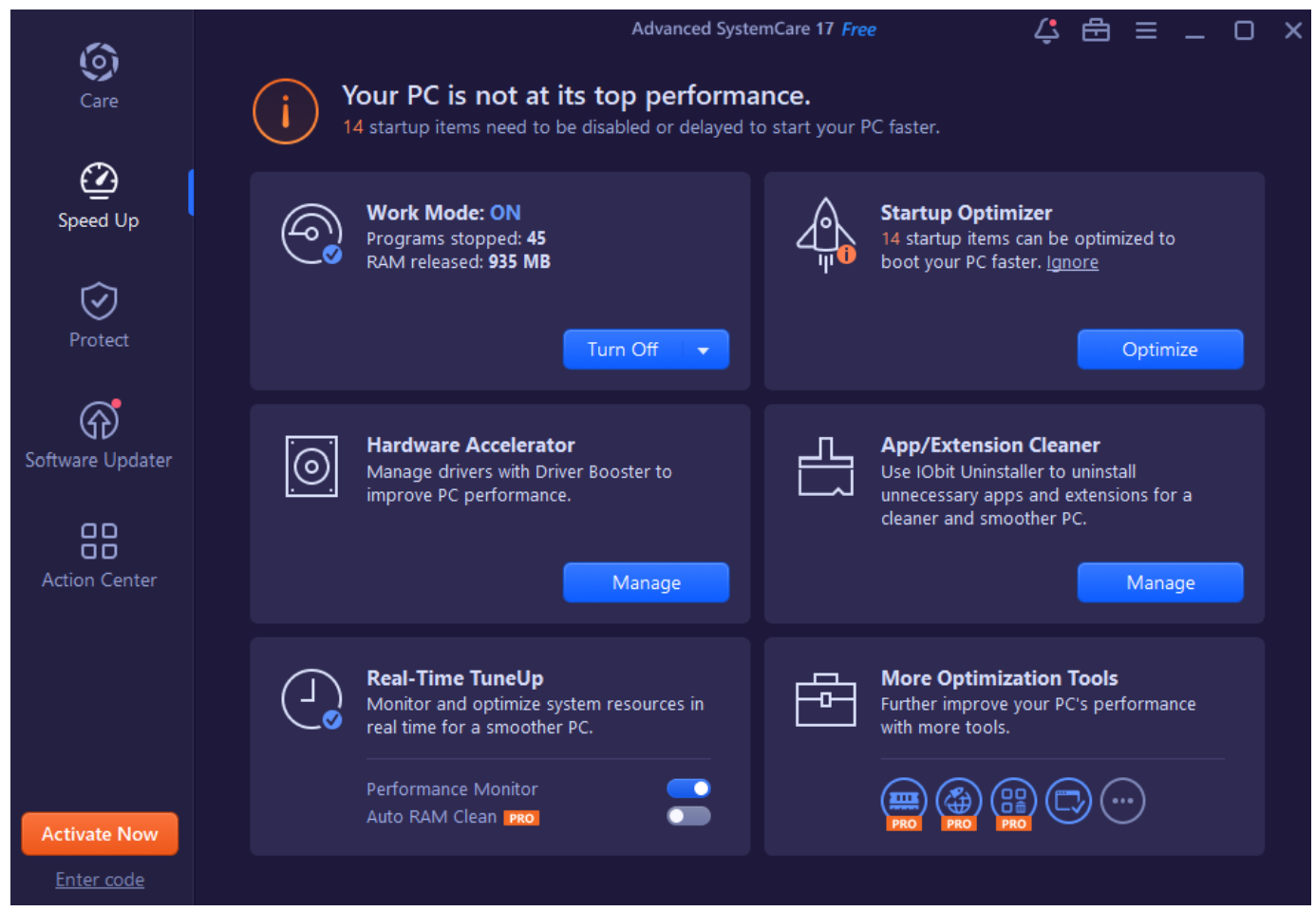This screenshot has width=1316, height=912.
Task: Open the Care section in sidebar
Action: pos(99,77)
